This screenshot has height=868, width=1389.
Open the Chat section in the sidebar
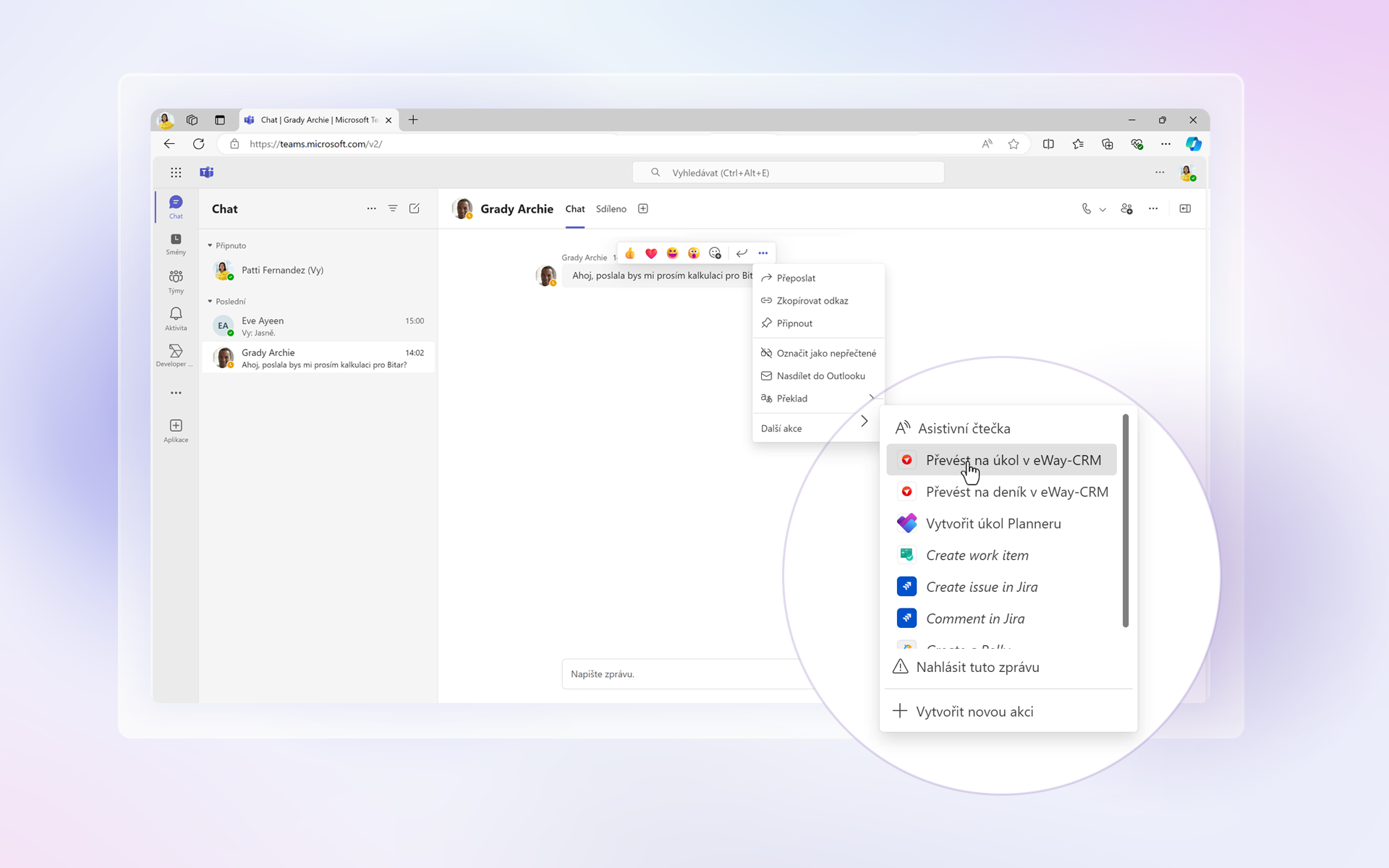click(x=176, y=207)
